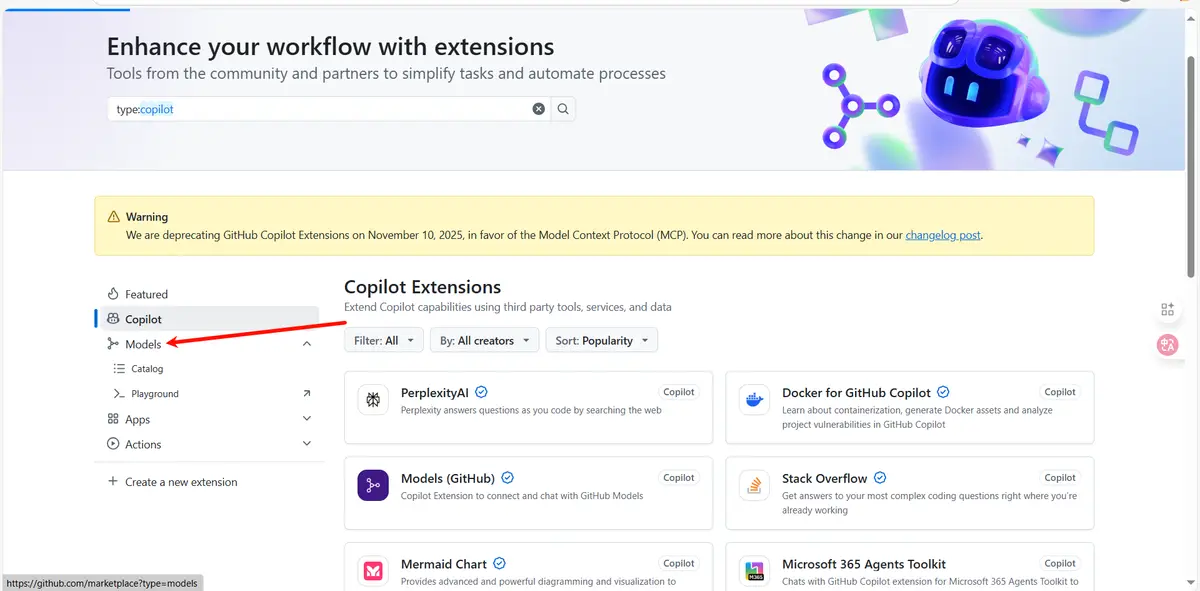
Task: Click the Models (GitHub) purple icon
Action: (x=373, y=486)
